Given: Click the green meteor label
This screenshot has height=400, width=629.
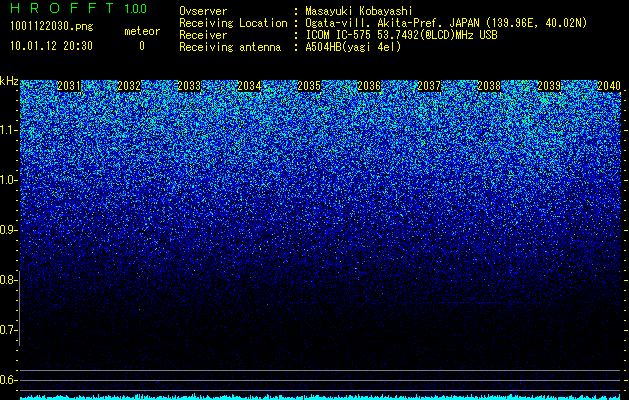Looking at the screenshot, I should (142, 31).
